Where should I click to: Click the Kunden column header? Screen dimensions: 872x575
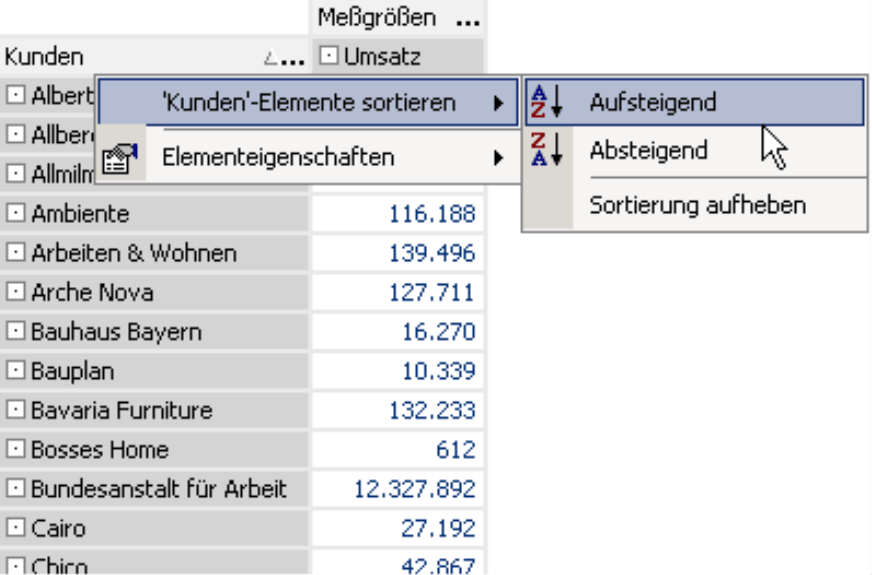click(44, 57)
